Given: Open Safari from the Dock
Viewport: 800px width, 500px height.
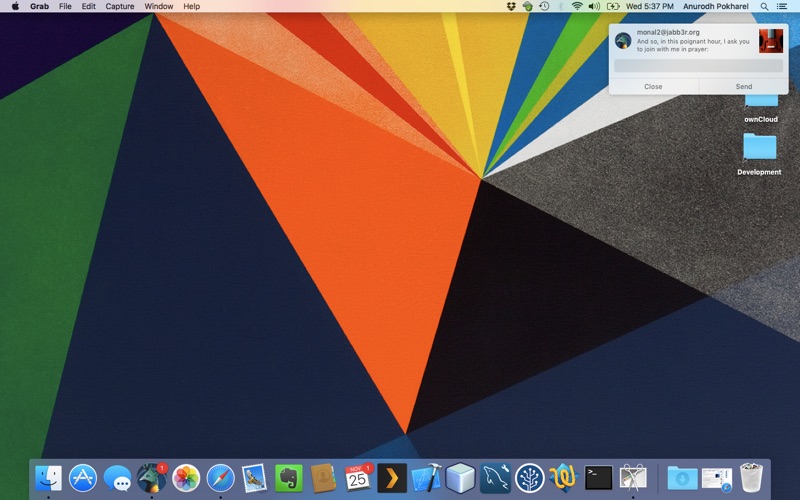Looking at the screenshot, I should [220, 478].
